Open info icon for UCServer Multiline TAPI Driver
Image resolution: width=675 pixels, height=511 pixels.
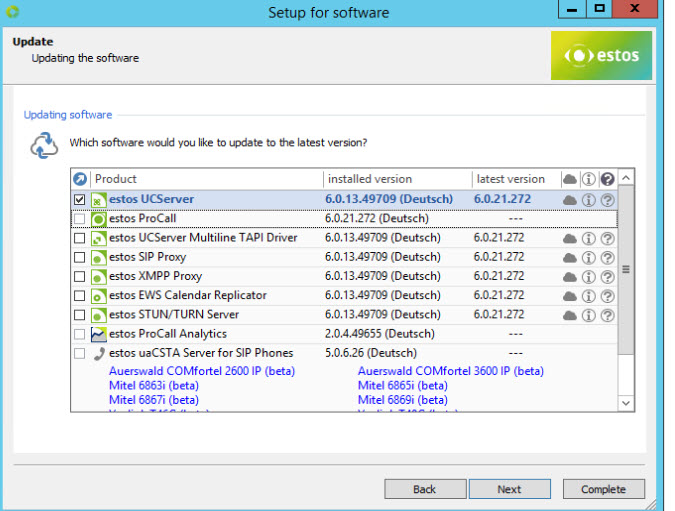click(x=588, y=239)
